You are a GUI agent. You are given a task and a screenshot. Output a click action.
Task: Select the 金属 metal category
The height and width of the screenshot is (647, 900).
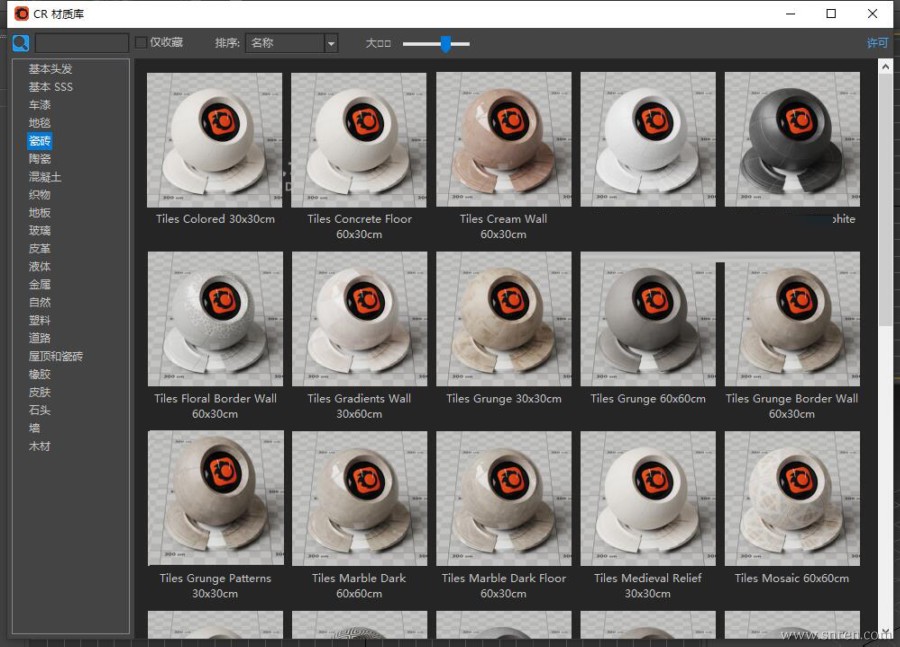click(x=40, y=284)
